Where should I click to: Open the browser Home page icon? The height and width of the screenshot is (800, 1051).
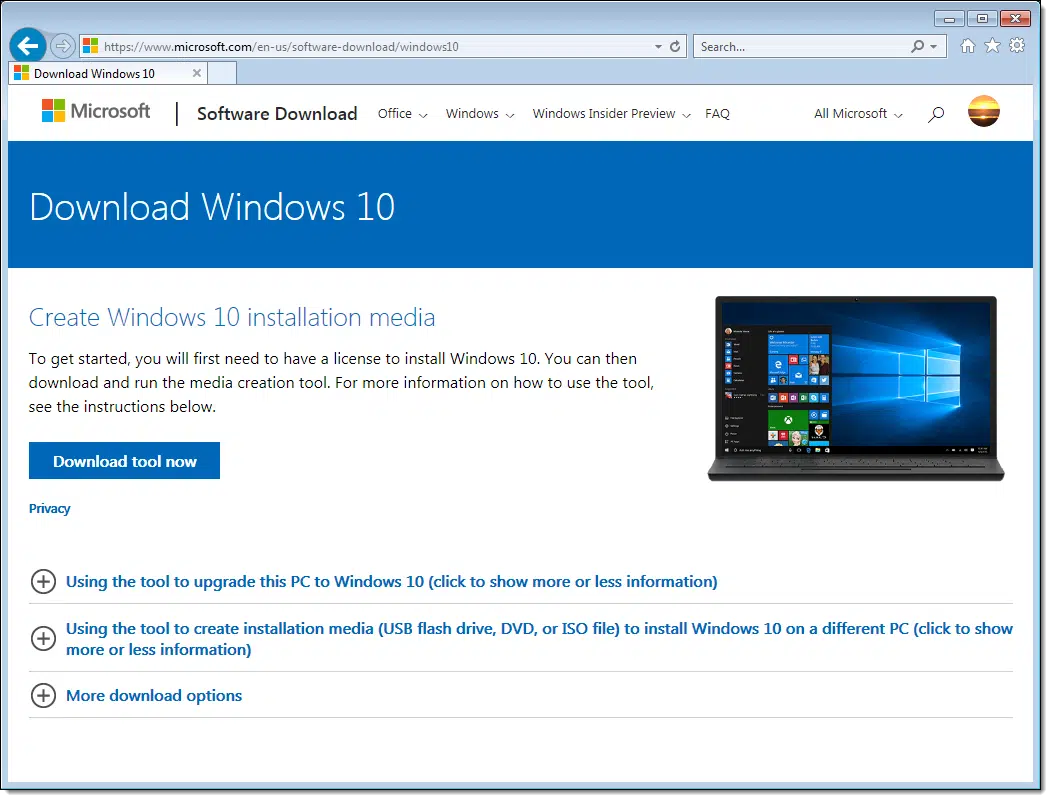[967, 46]
